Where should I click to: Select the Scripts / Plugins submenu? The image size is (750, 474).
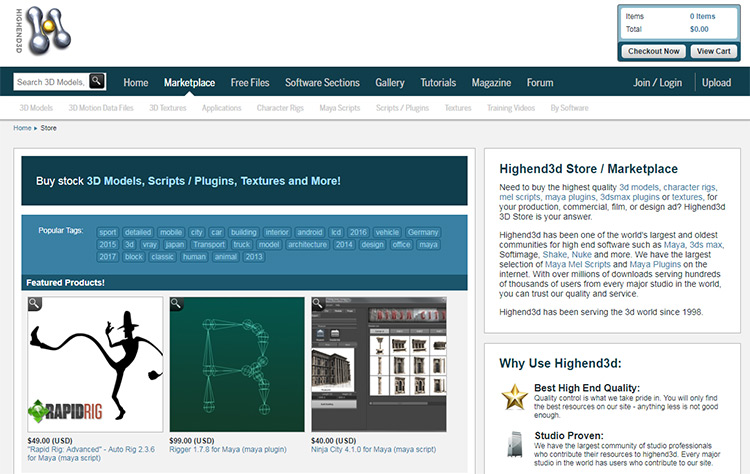402,108
